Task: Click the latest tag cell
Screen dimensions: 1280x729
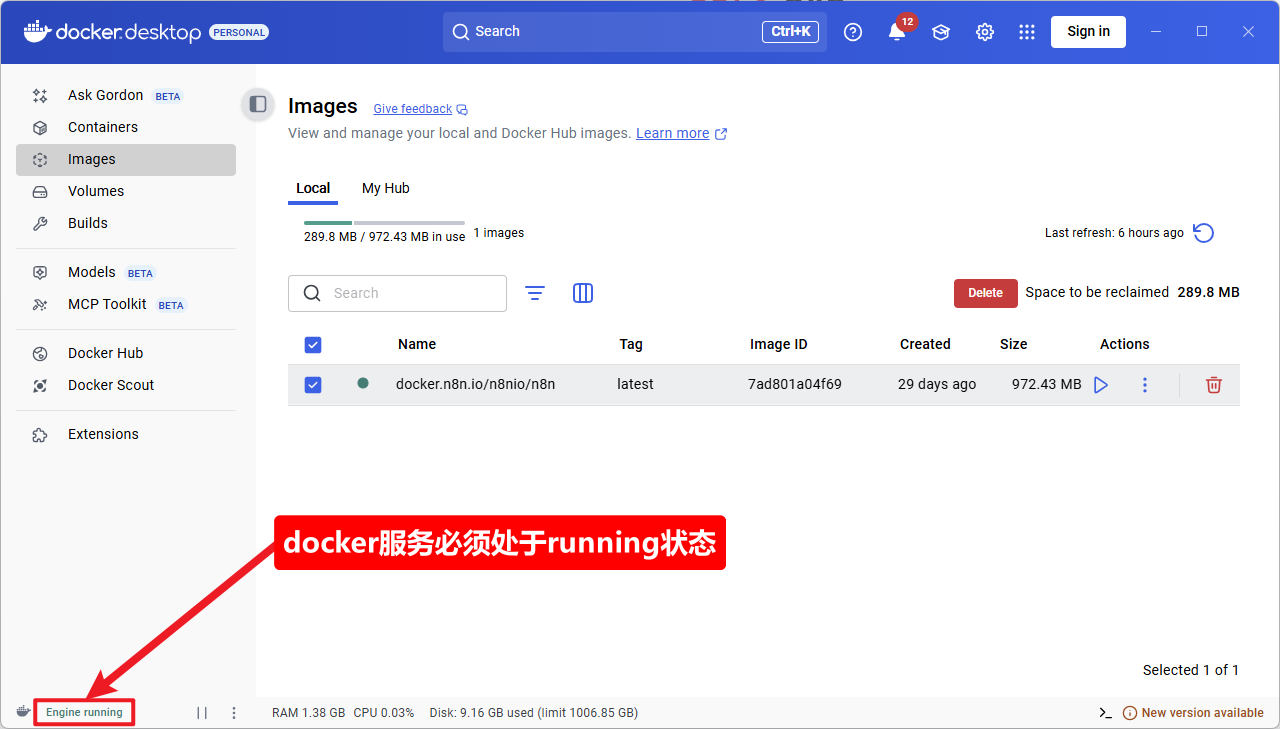Action: [x=635, y=384]
